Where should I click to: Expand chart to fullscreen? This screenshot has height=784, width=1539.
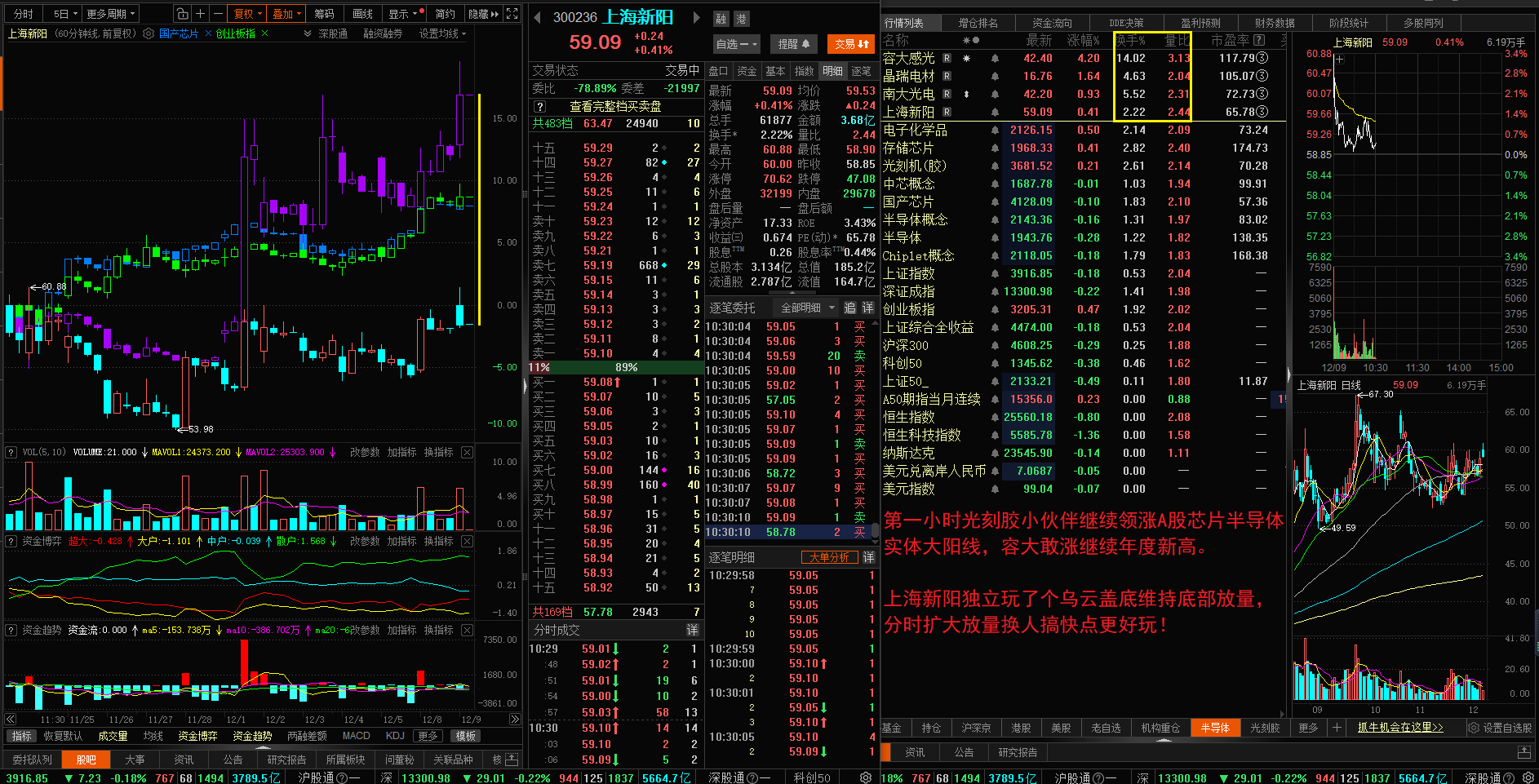512,14
